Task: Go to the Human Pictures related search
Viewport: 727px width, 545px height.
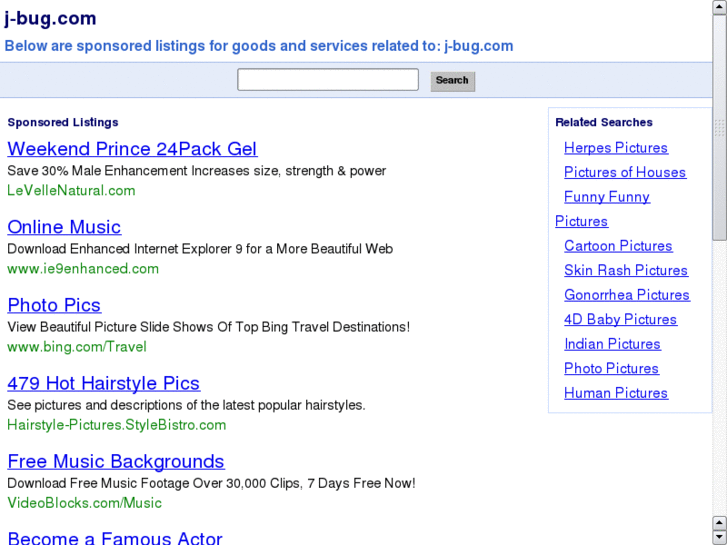Action: pyautogui.click(x=616, y=393)
